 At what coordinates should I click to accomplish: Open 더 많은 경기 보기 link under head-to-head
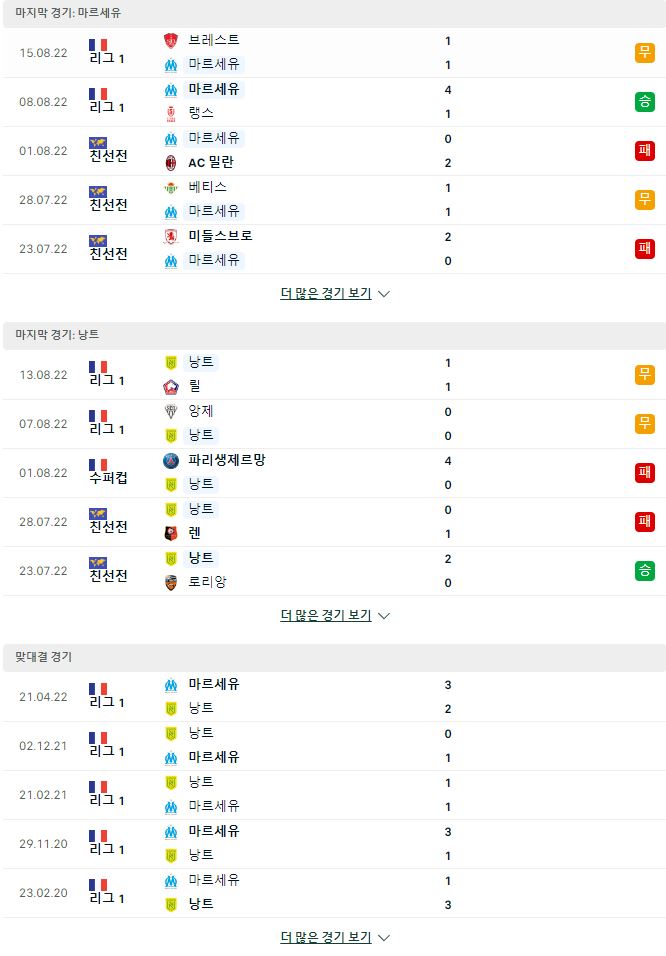coord(326,937)
